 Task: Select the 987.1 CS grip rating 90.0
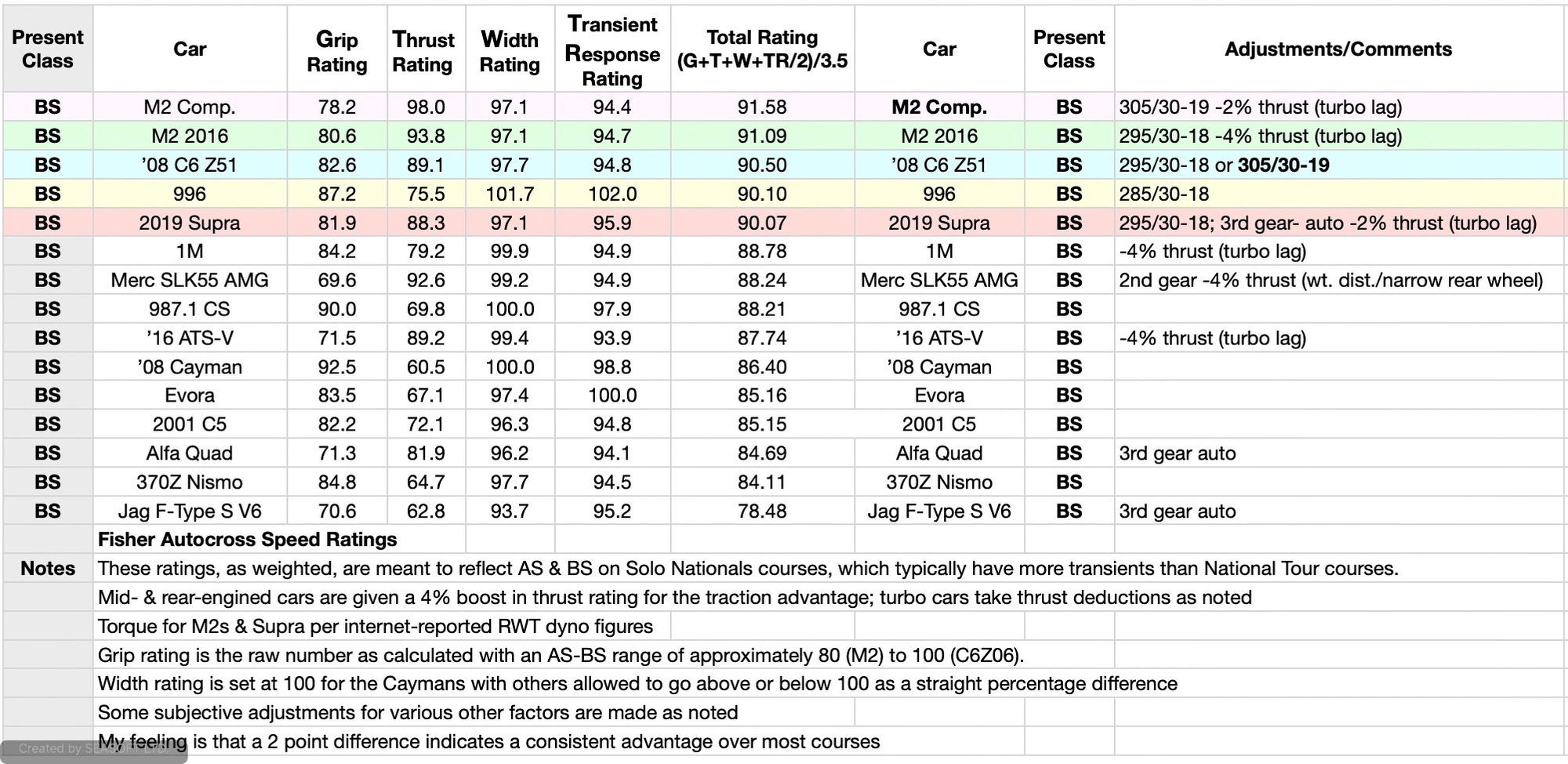tap(336, 309)
